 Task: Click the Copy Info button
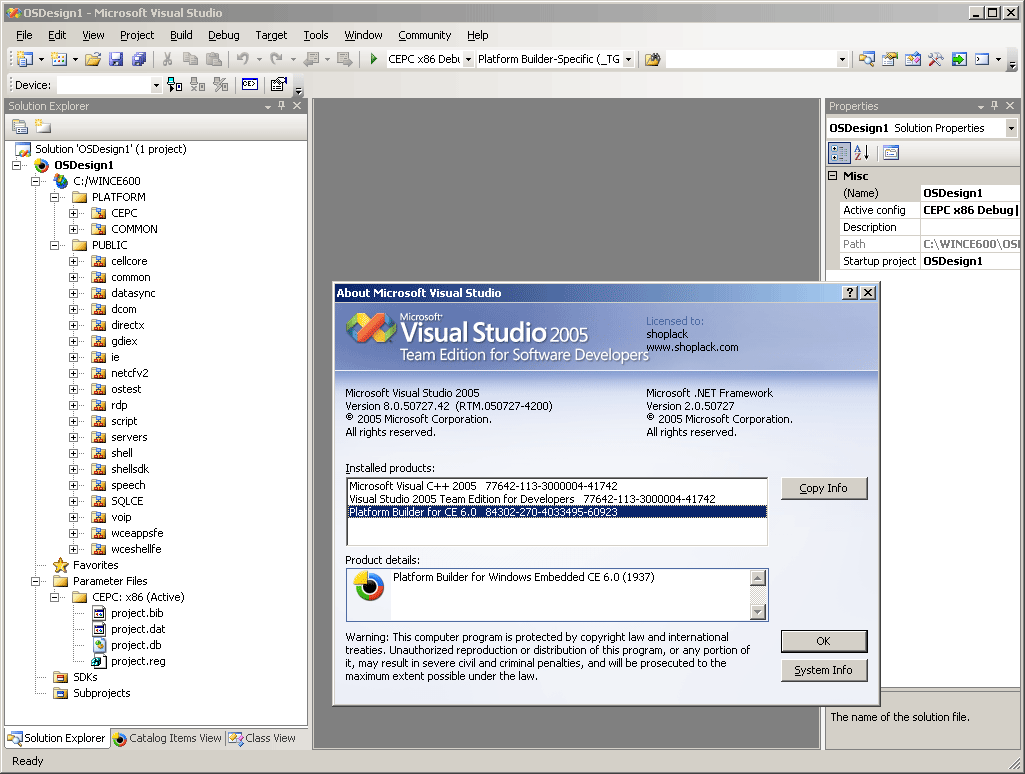pos(824,488)
